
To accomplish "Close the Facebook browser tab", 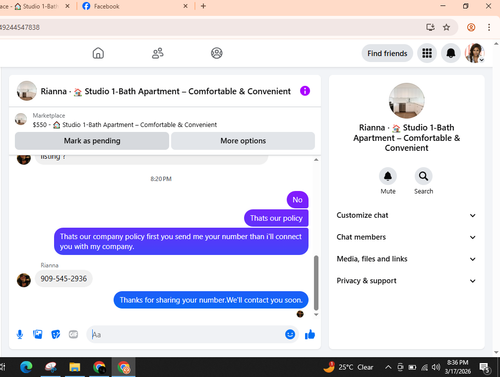I will [x=185, y=6].
